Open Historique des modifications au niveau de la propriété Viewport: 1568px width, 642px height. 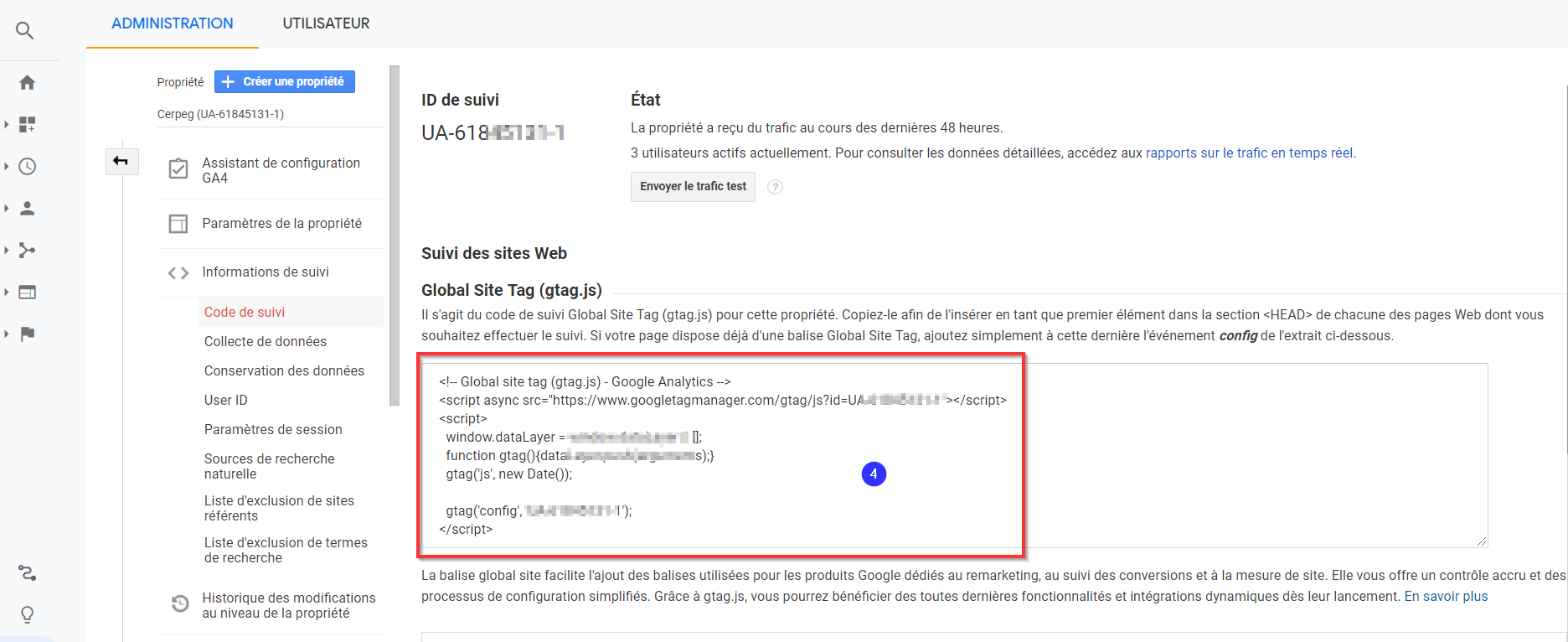(289, 605)
